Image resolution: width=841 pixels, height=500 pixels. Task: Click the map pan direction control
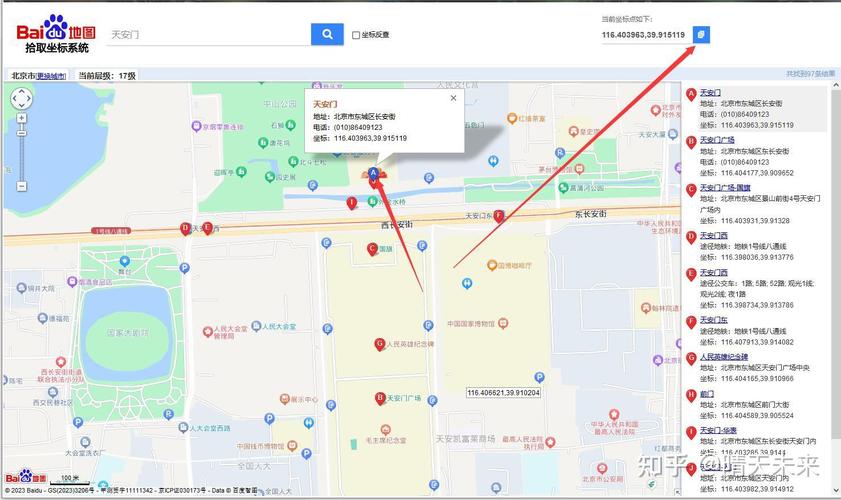(21, 98)
